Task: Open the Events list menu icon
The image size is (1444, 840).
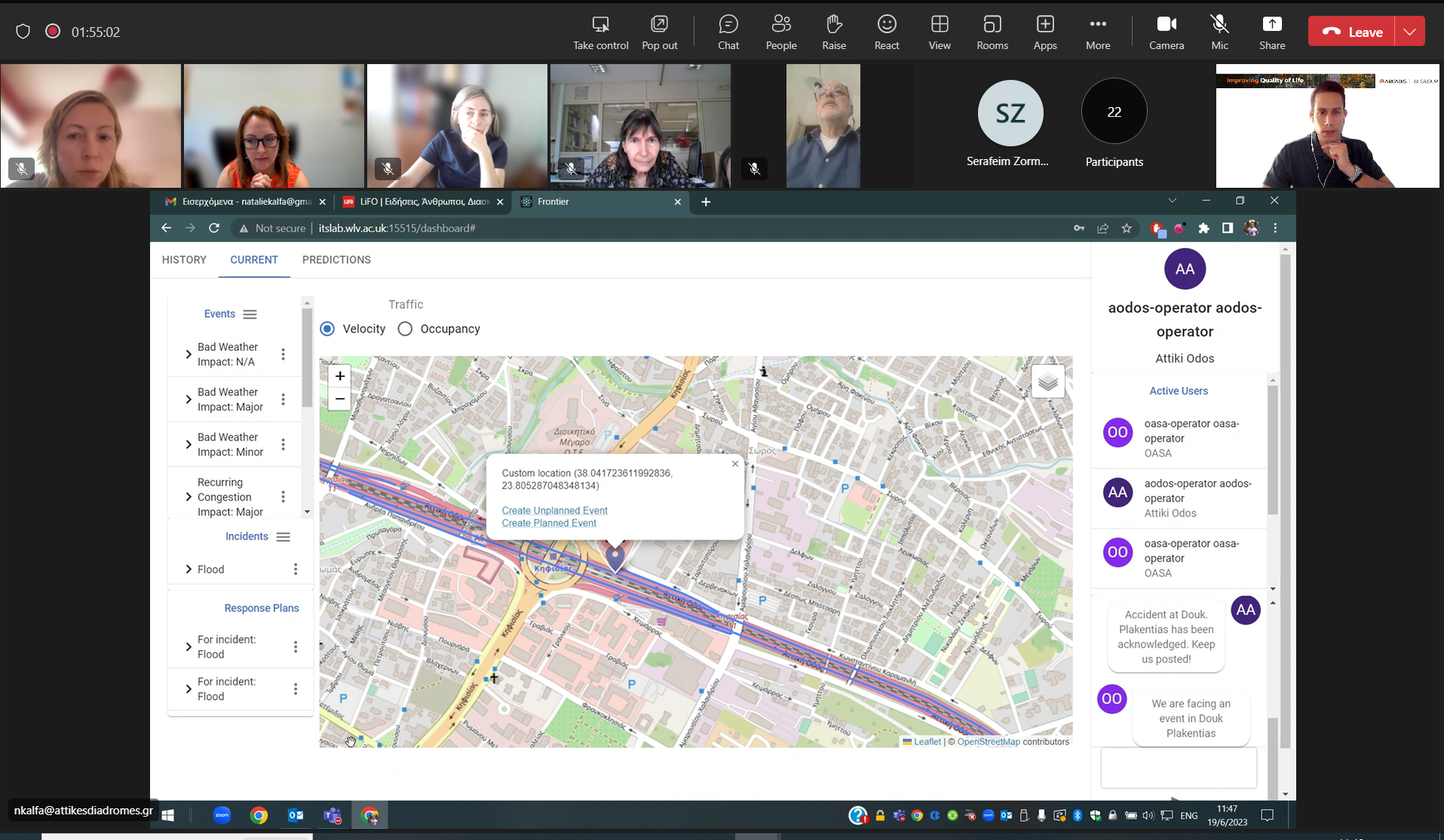Action: pyautogui.click(x=250, y=314)
